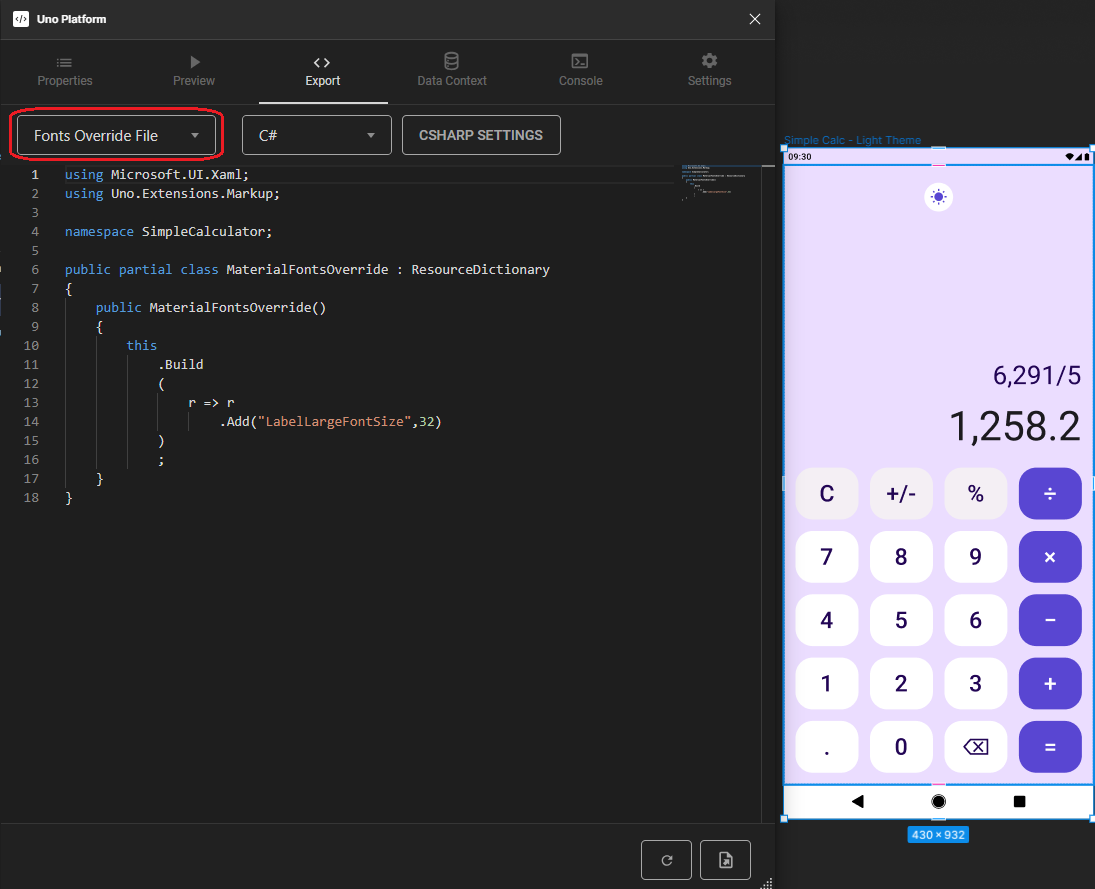
Task: Toggle the number sign with the +/- key
Action: point(901,493)
